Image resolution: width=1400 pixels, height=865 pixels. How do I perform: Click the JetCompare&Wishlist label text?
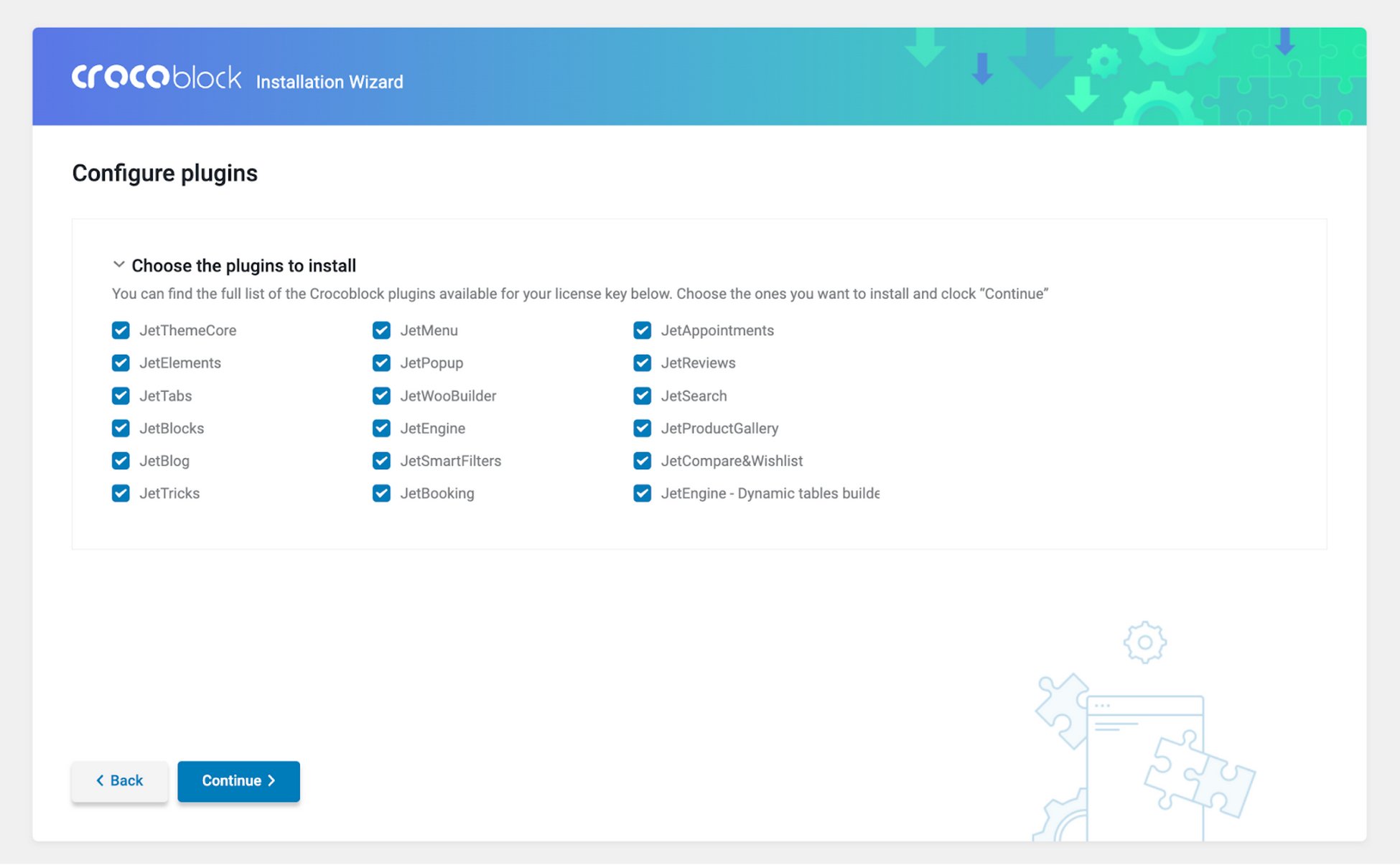(x=732, y=461)
